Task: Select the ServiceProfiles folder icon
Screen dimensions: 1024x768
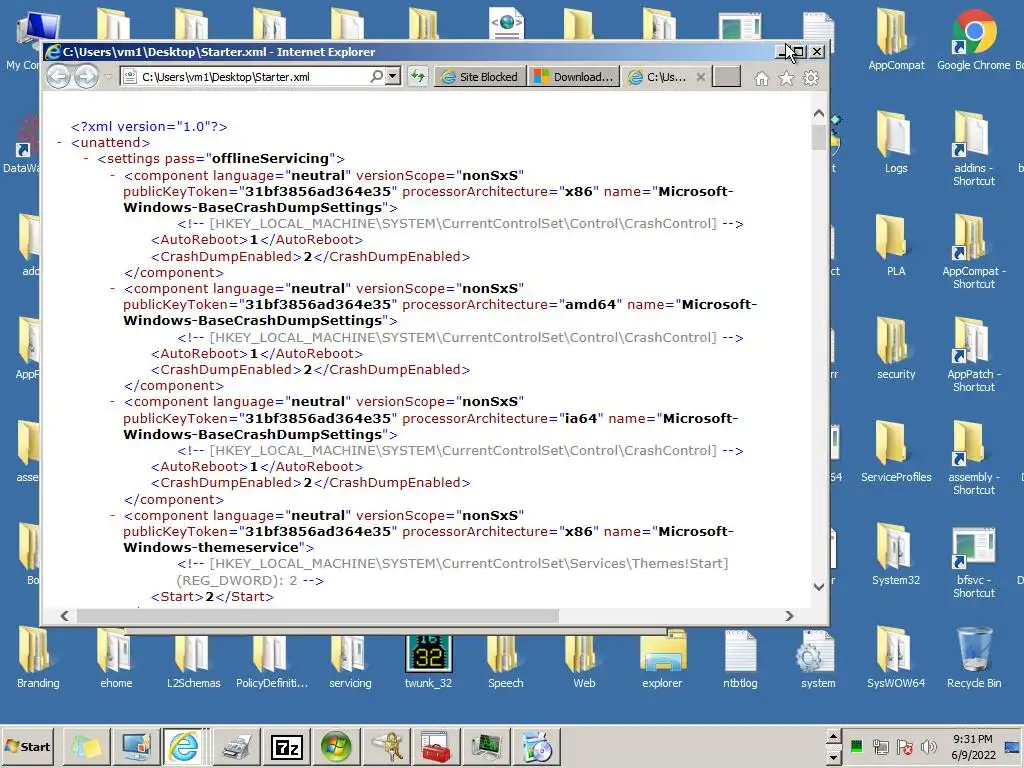Action: click(896, 451)
